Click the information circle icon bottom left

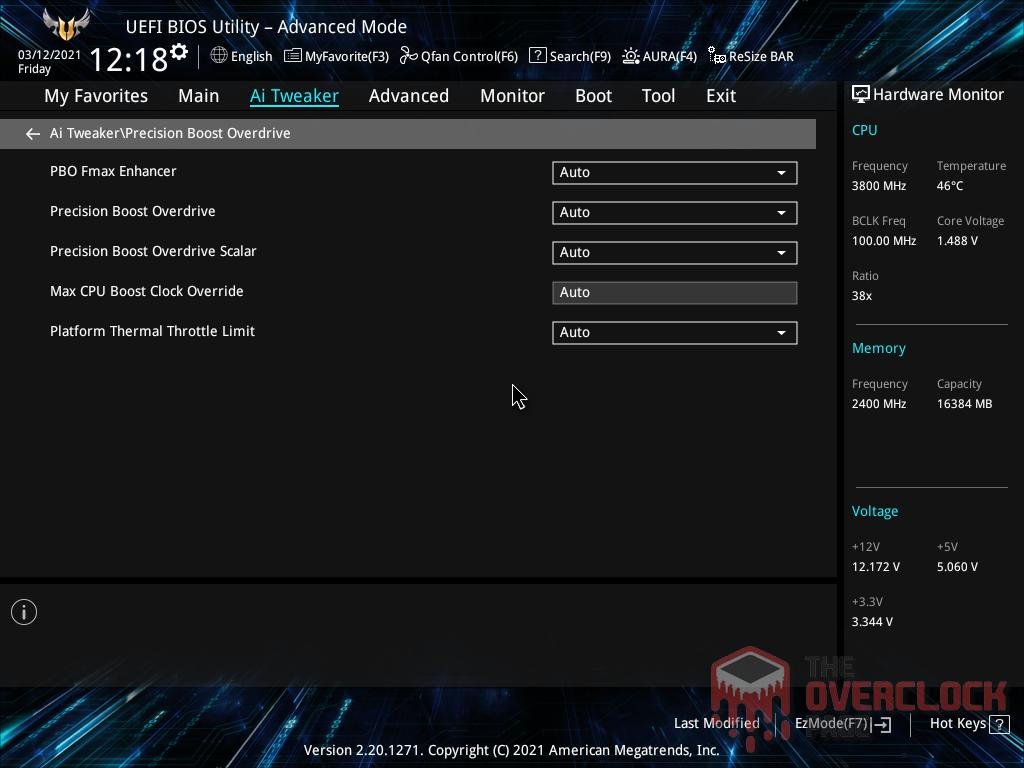click(x=24, y=611)
